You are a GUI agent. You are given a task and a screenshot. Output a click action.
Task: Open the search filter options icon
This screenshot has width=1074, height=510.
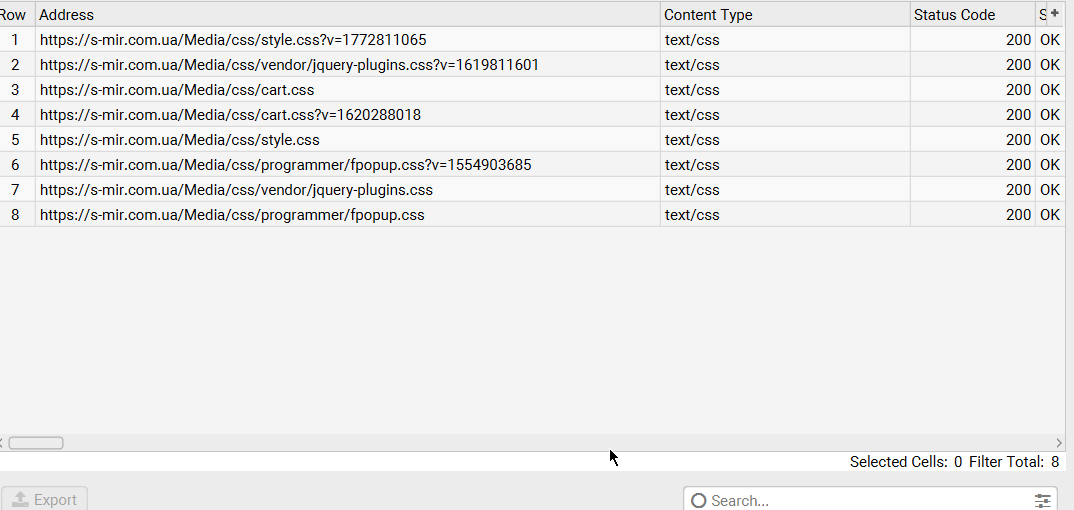pos(1043,500)
